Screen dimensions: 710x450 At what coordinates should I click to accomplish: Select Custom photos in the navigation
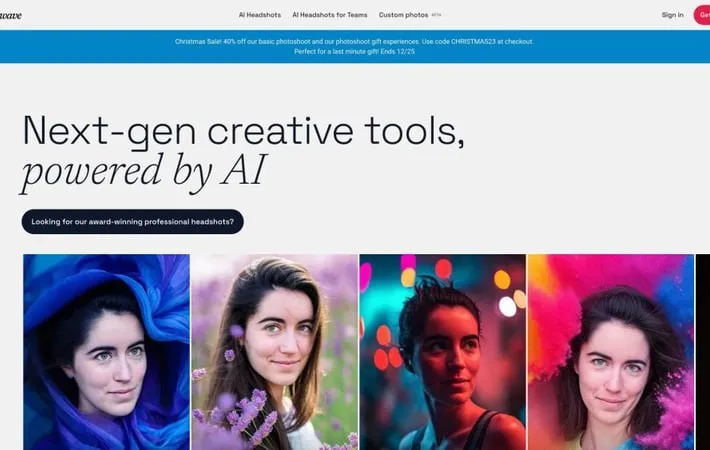tap(403, 15)
